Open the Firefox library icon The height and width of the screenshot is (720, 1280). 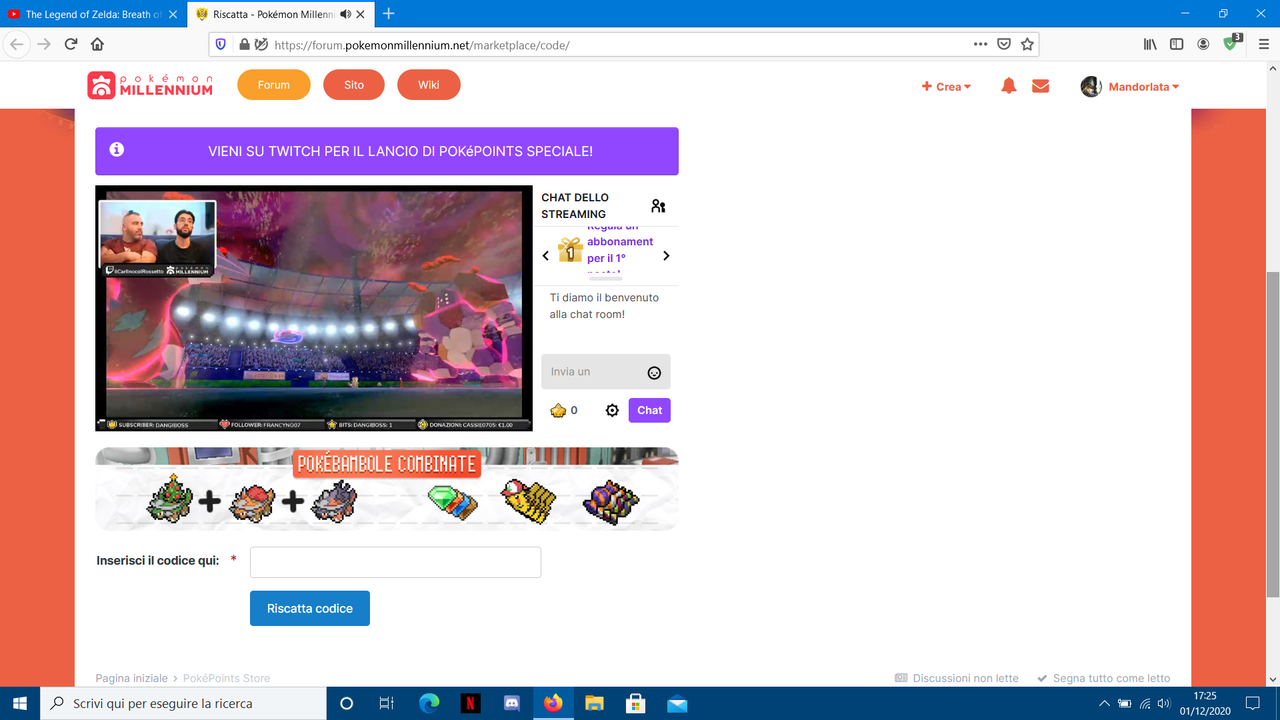(x=1150, y=44)
